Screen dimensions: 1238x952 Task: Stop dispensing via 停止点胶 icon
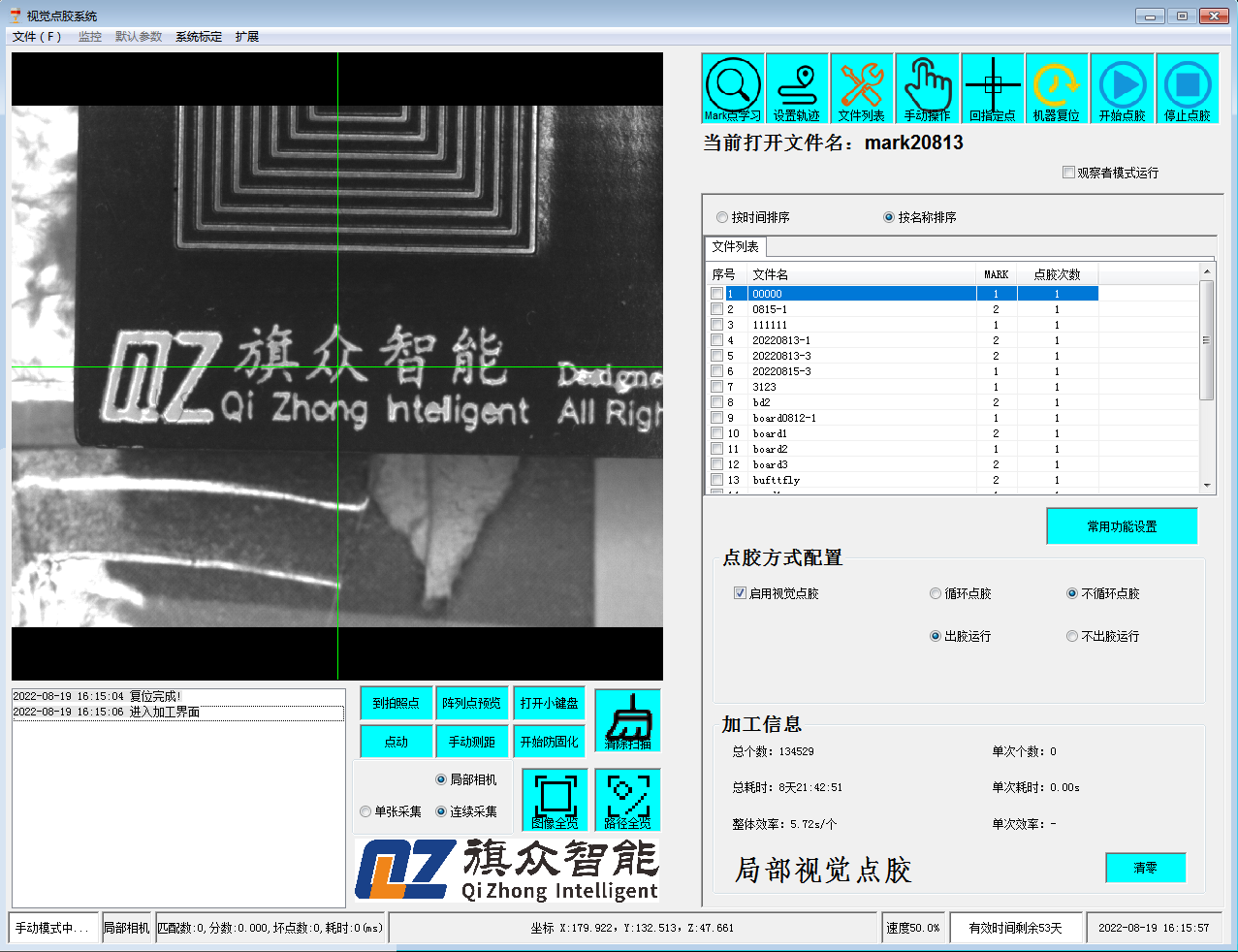click(1188, 87)
